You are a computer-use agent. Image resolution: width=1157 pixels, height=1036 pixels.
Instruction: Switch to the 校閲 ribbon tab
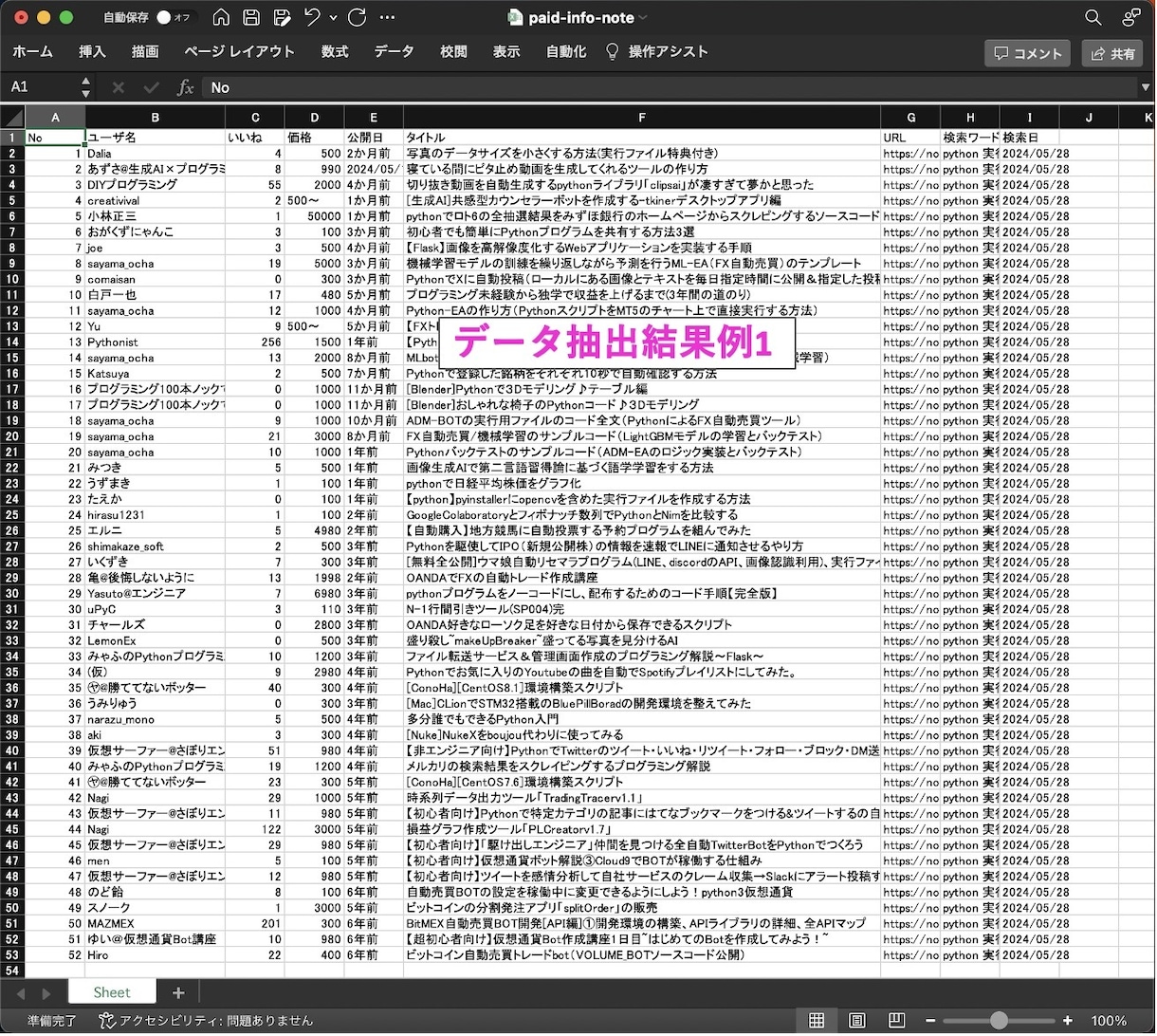pos(453,51)
